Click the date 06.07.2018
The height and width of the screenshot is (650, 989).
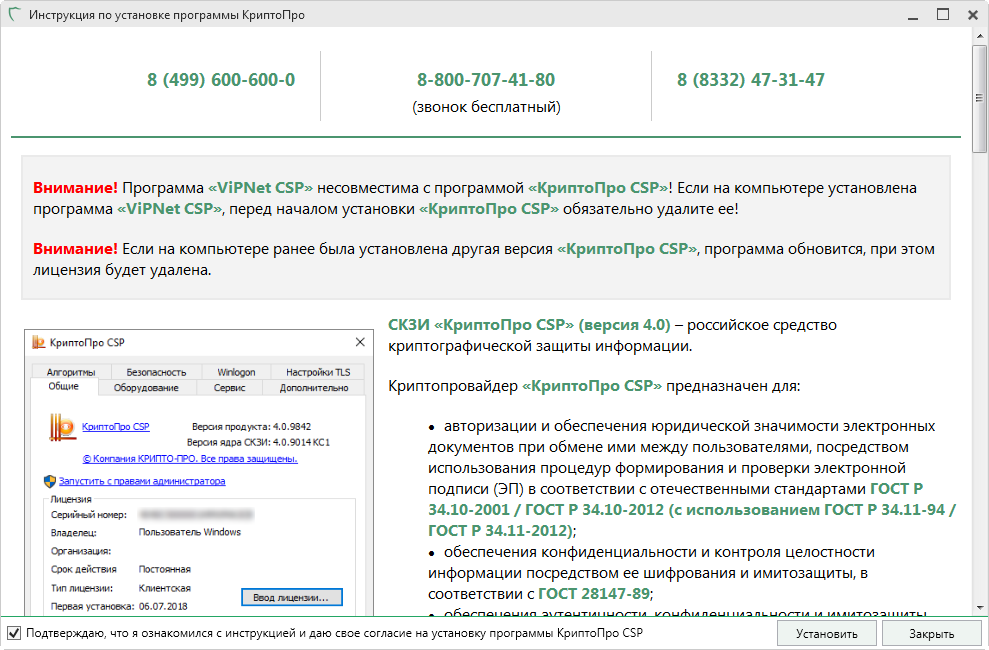[x=163, y=606]
